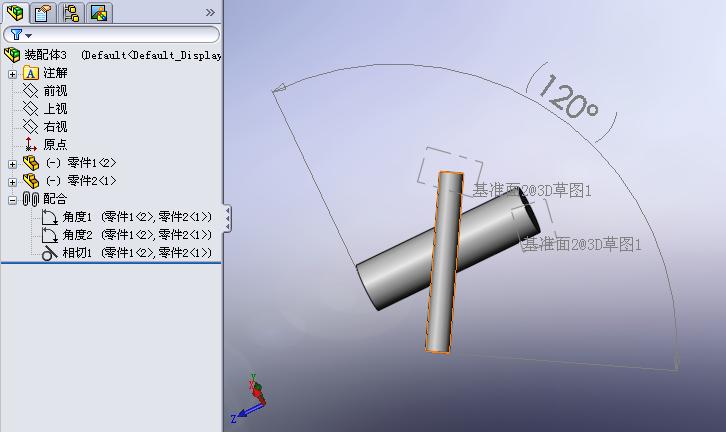Click the 角度1 (零件1<2>,零件2<1>) mate text
This screenshot has height=432, width=726.
click(137, 217)
